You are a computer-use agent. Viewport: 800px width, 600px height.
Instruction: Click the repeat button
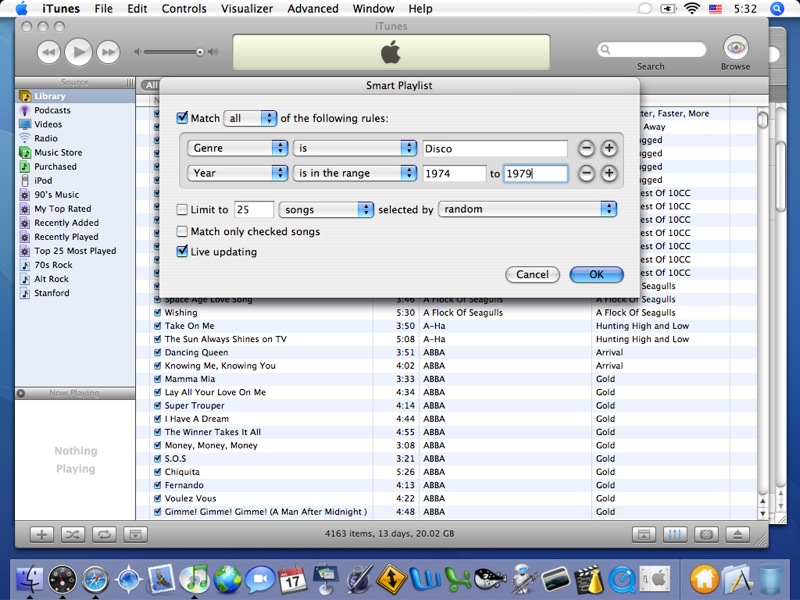pyautogui.click(x=104, y=534)
